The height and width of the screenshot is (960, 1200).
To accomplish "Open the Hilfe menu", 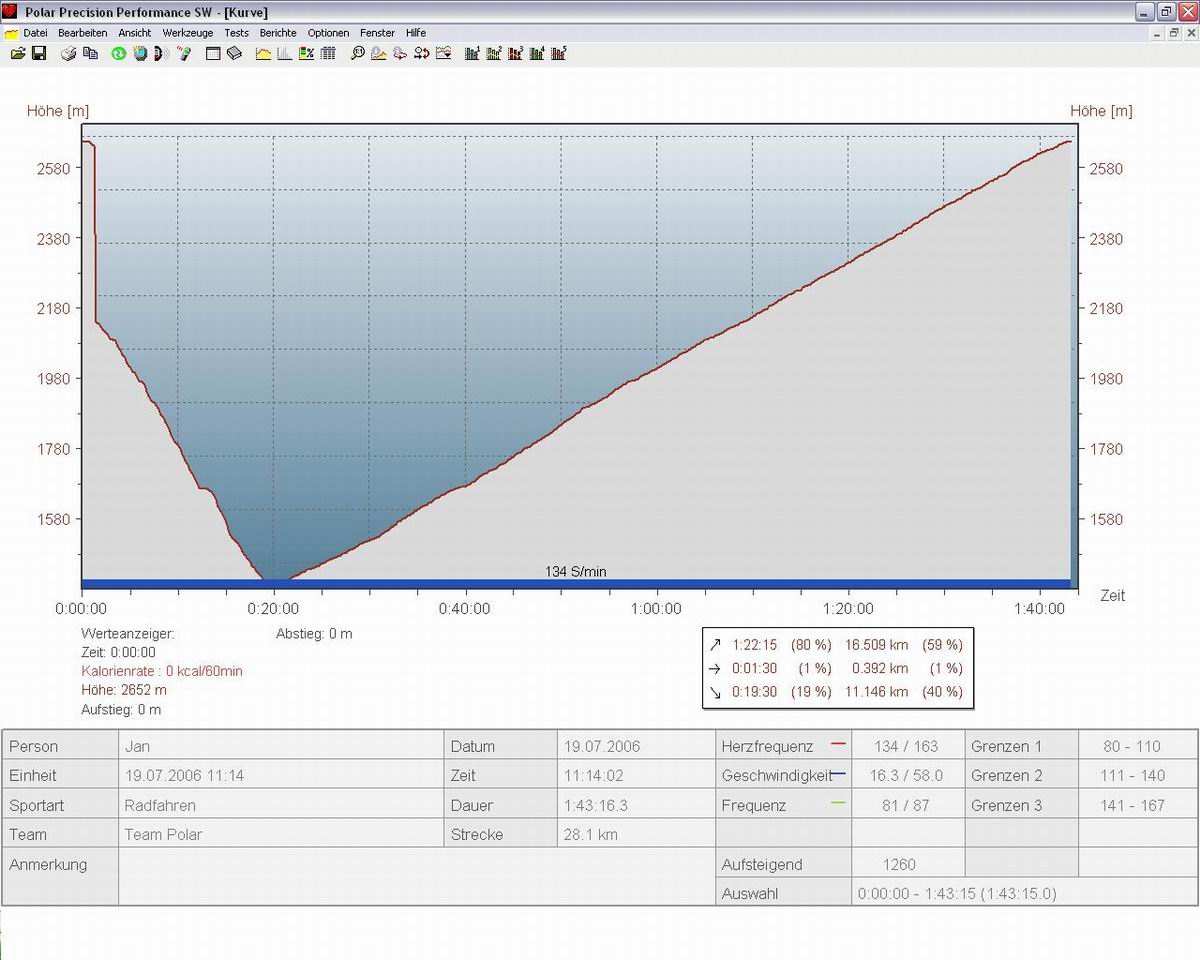I will click(x=416, y=33).
